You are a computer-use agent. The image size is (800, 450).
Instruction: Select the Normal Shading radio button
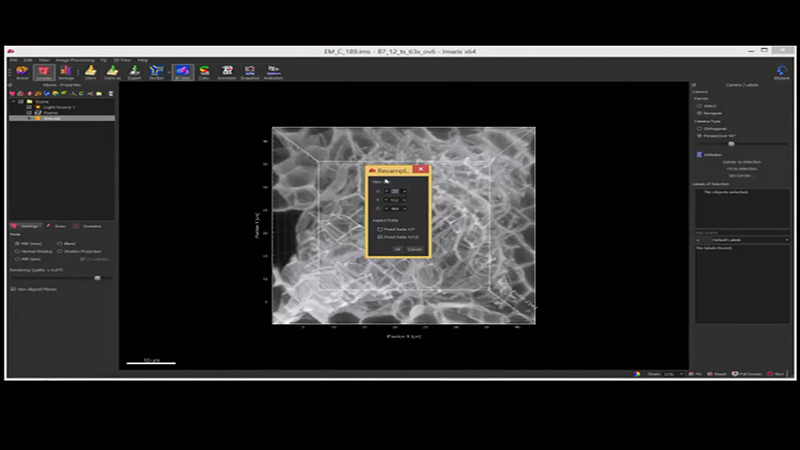(17, 251)
